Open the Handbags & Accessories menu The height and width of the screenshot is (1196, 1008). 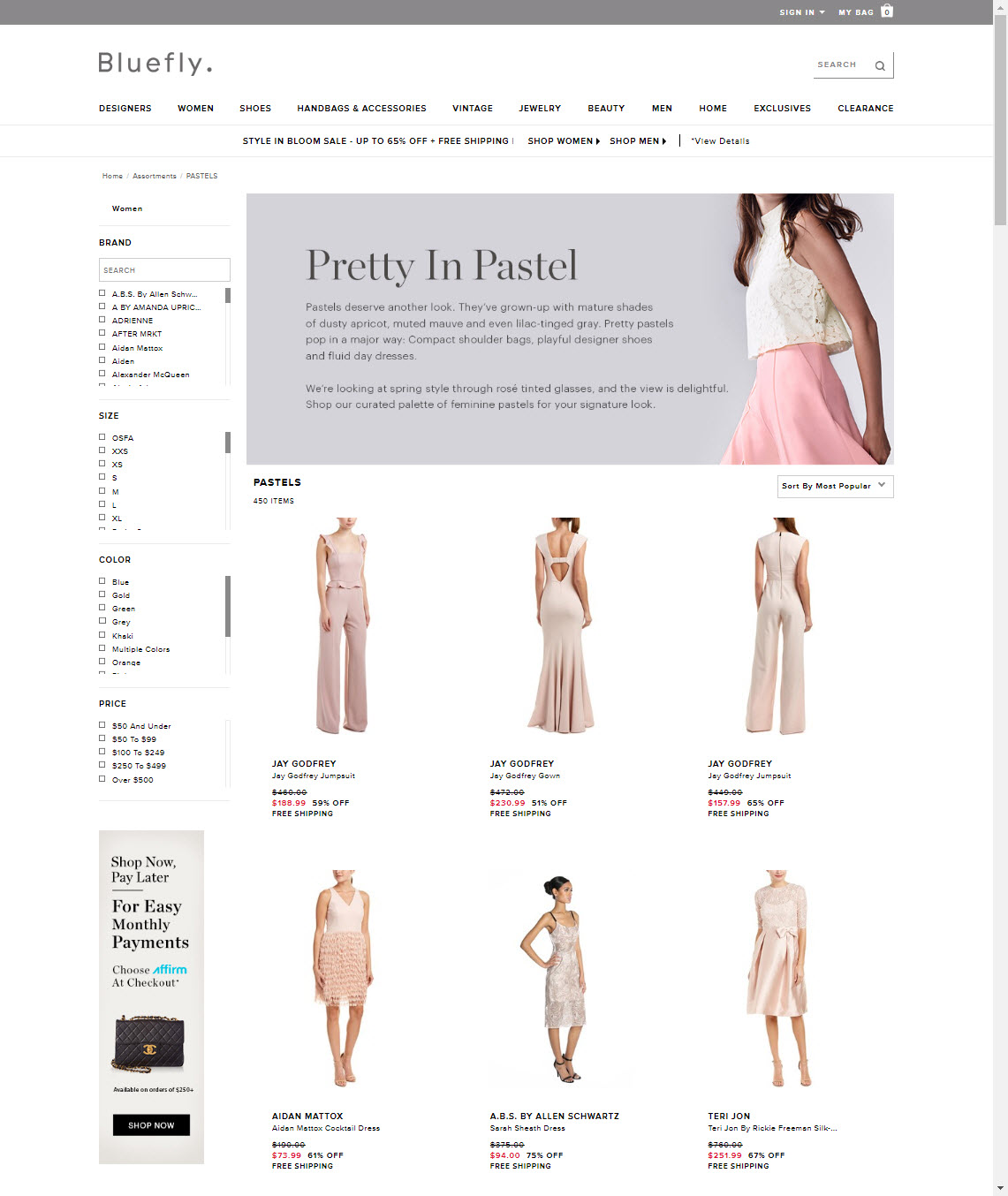[x=361, y=109]
